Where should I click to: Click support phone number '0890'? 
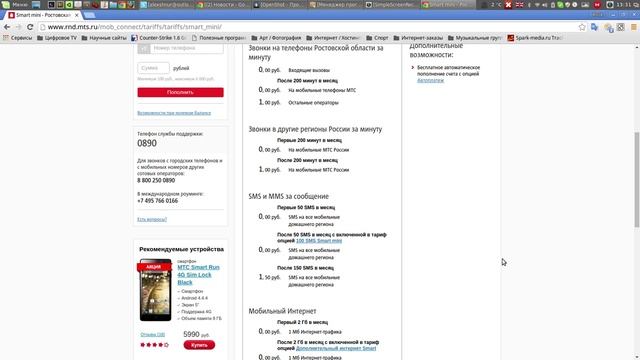(147, 143)
